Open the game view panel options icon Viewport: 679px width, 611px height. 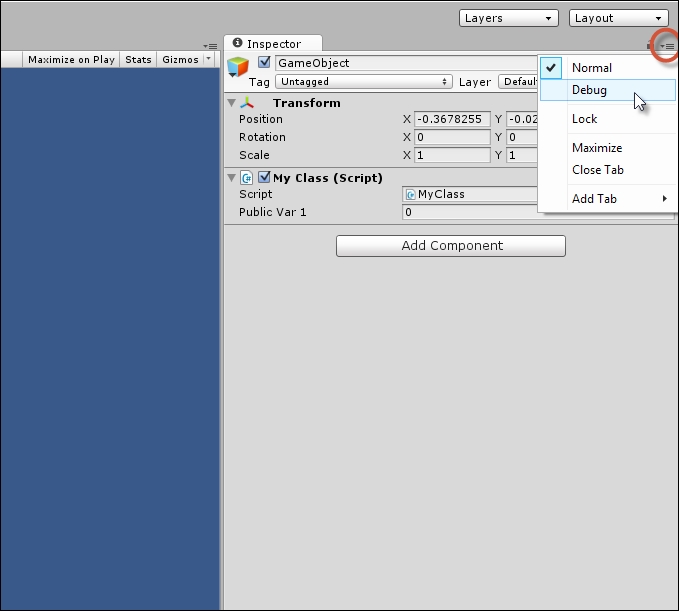[210, 46]
